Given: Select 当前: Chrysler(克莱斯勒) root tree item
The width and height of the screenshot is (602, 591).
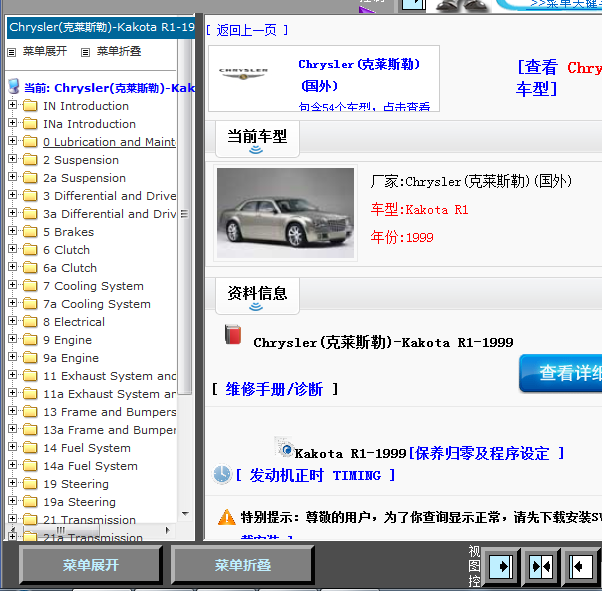Looking at the screenshot, I should [x=109, y=88].
